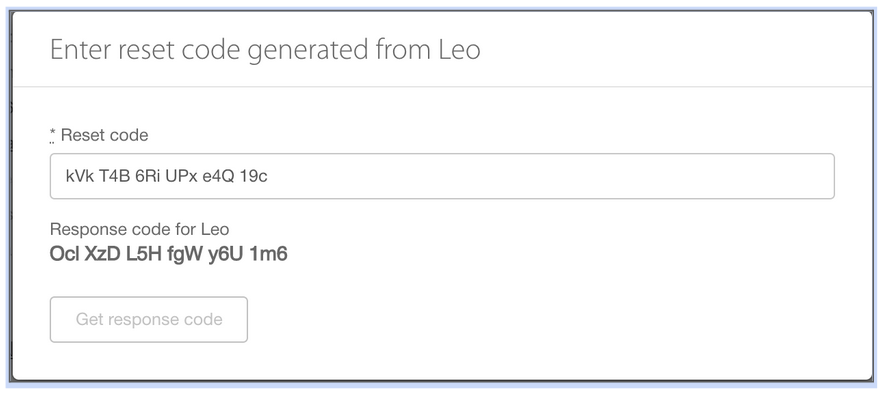Click the required asterisk beside Reset code
The height and width of the screenshot is (393, 881).
click(52, 134)
